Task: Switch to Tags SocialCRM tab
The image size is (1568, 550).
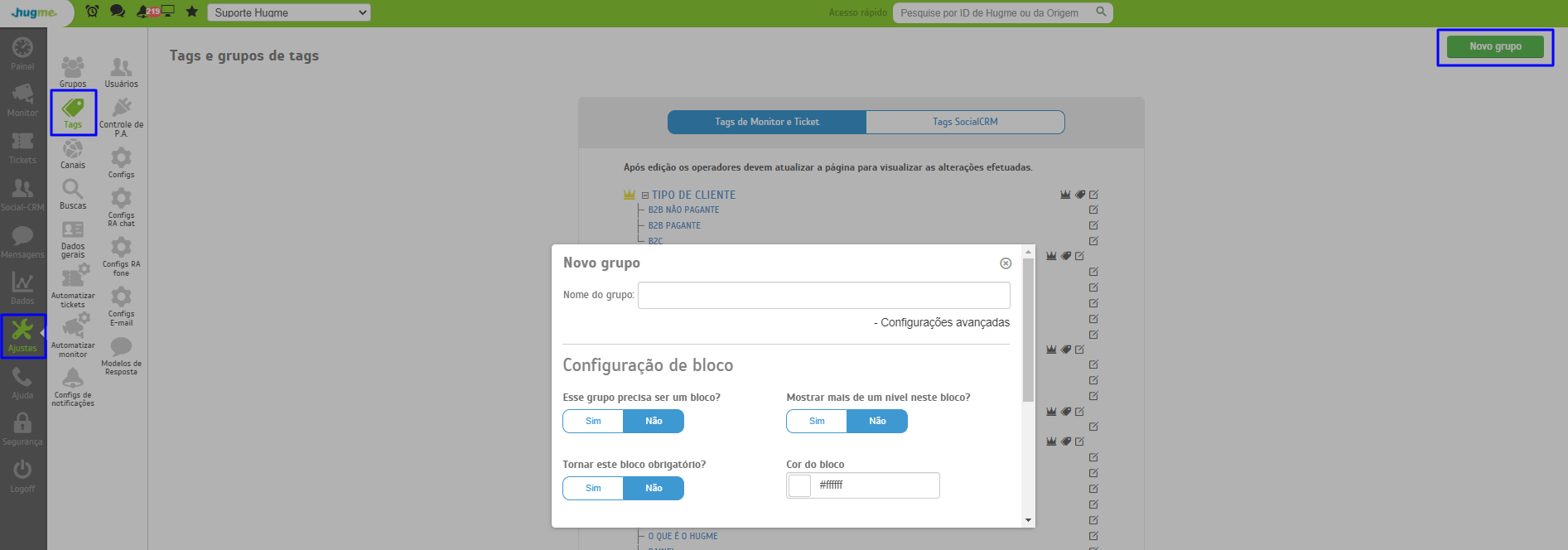Action: pos(965,122)
